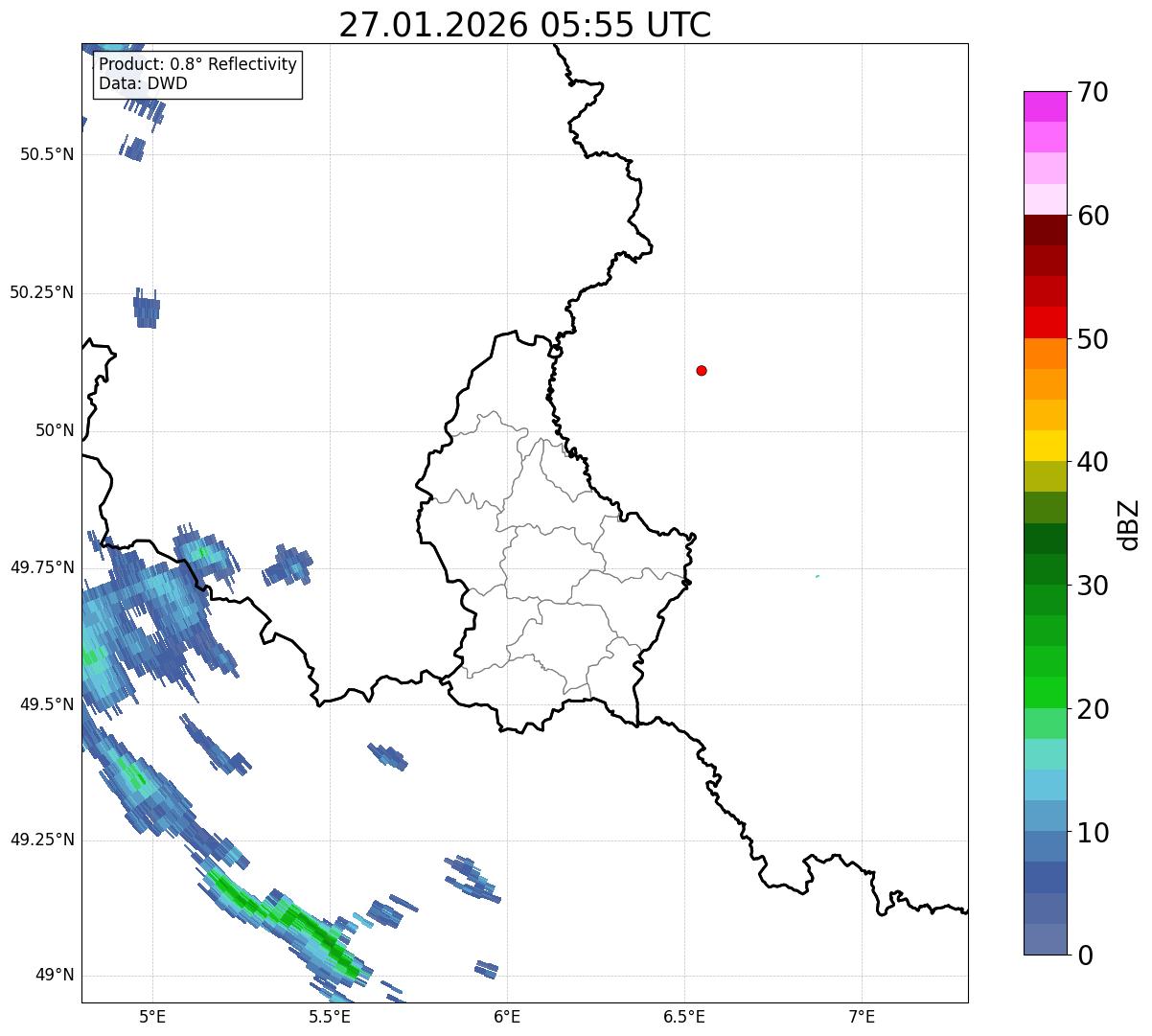Click the red station marker dot
Image resolution: width=1152 pixels, height=1036 pixels.
(702, 370)
